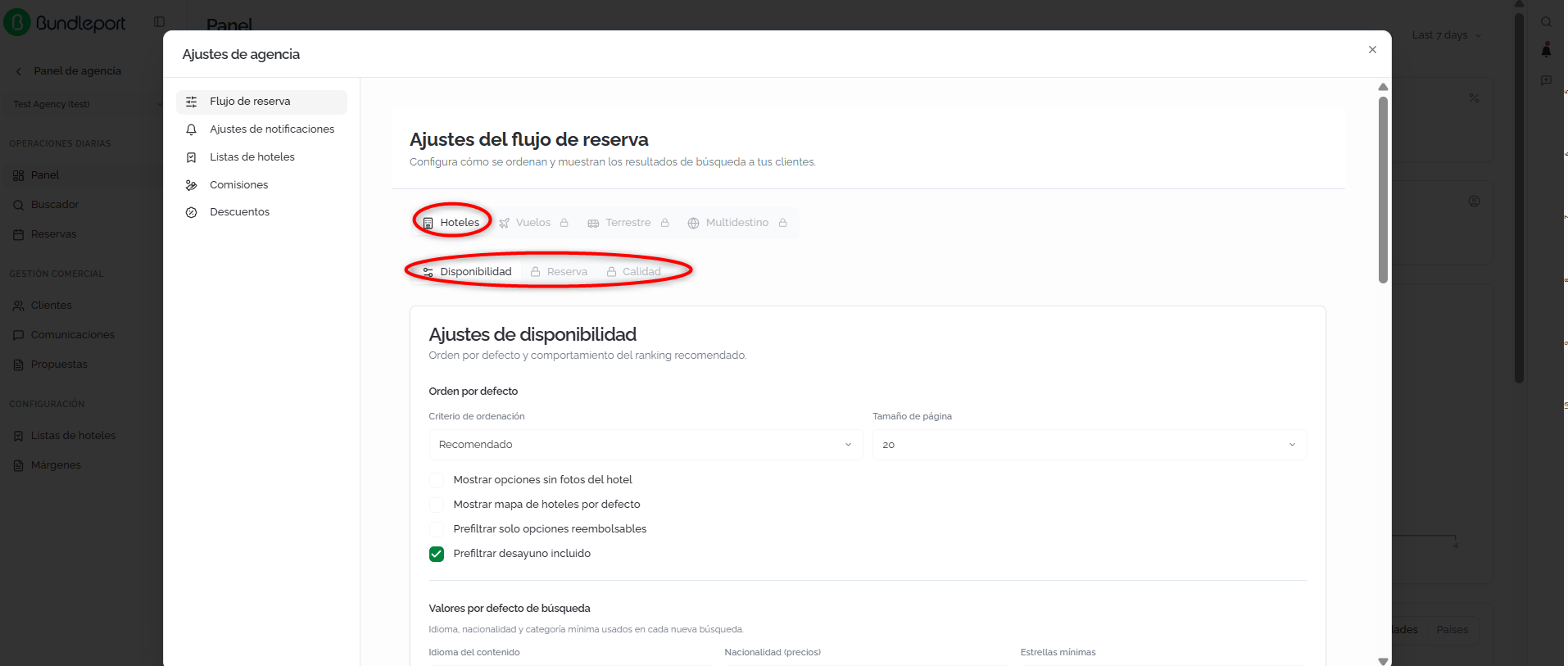Click the sliders icon beside Flujo de reserva

tap(192, 102)
